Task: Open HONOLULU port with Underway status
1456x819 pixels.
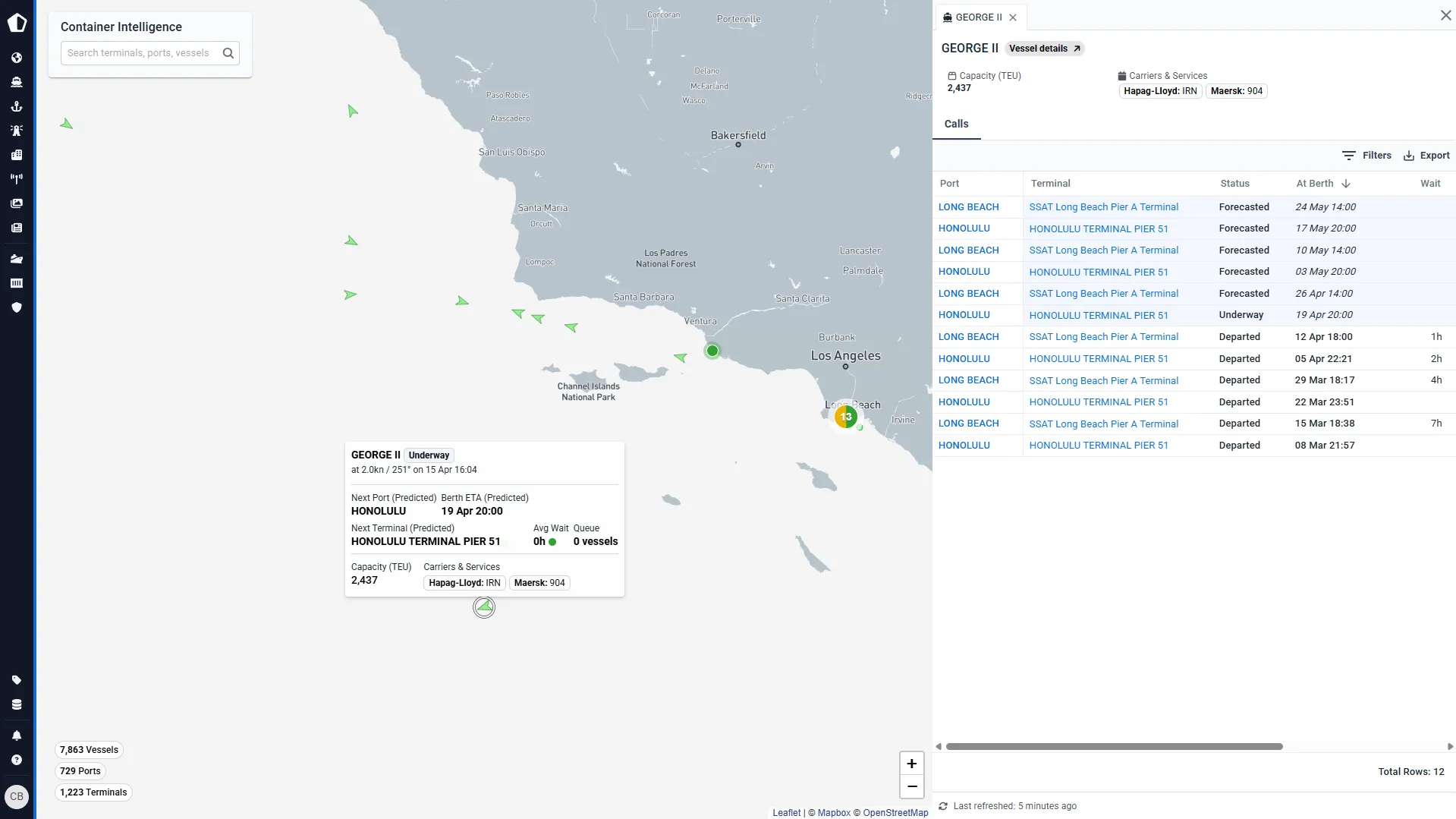Action: 964,315
